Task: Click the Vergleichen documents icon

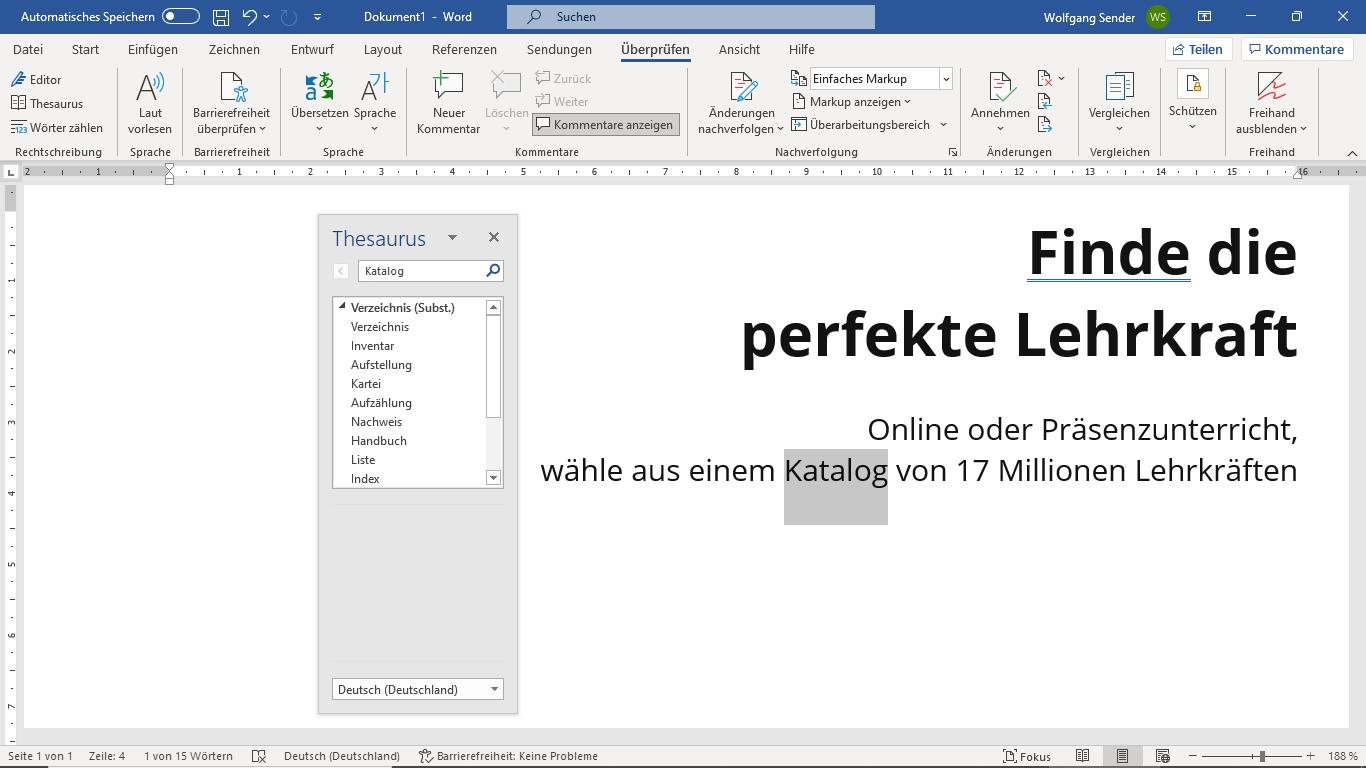Action: tap(1118, 90)
